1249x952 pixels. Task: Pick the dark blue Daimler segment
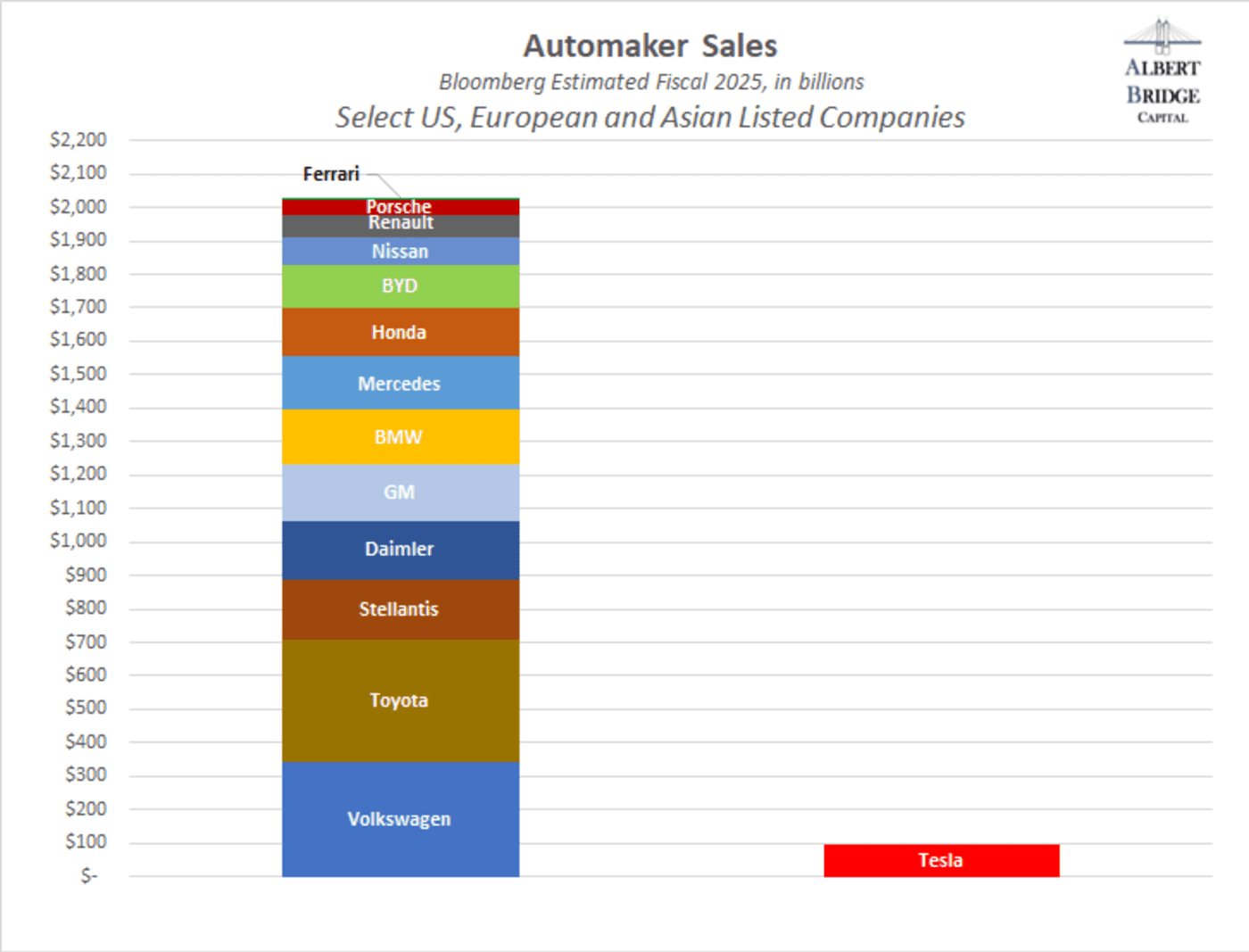point(400,550)
